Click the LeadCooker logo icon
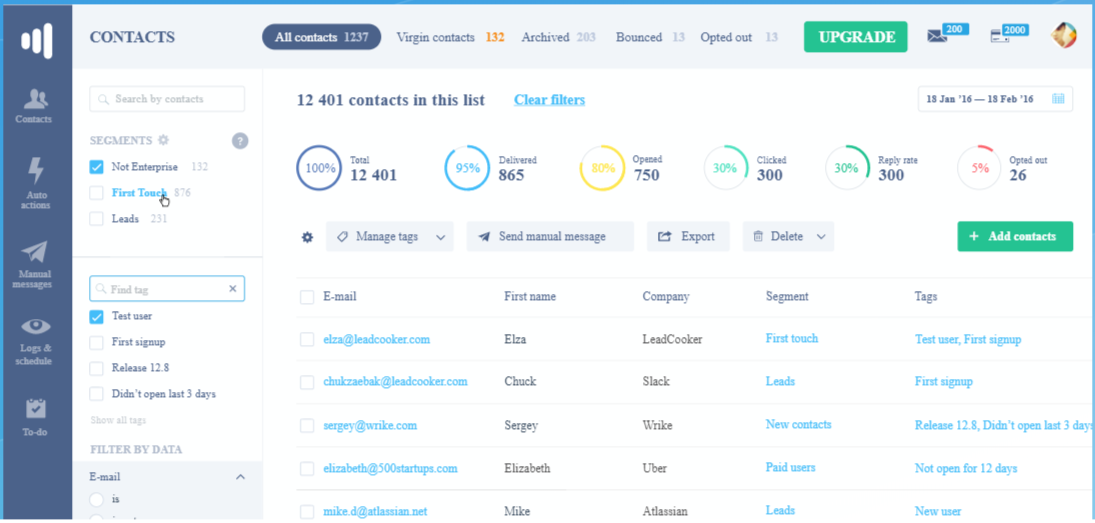 (36, 38)
